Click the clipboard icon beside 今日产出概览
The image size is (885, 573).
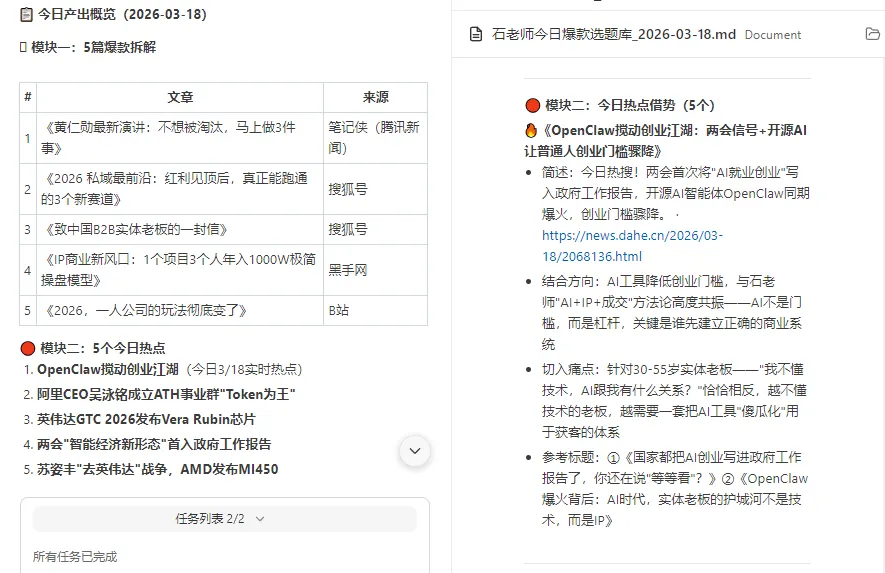click(26, 14)
